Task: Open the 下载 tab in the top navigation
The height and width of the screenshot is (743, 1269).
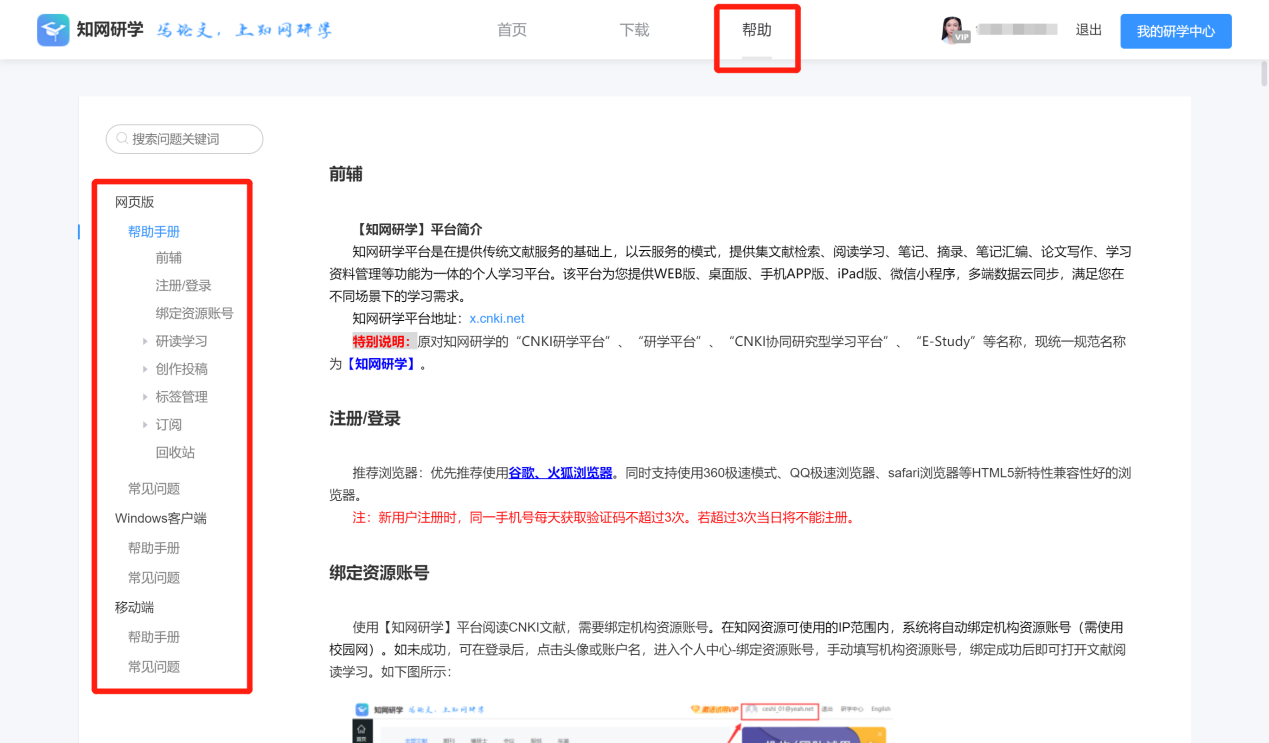Action: coord(634,30)
